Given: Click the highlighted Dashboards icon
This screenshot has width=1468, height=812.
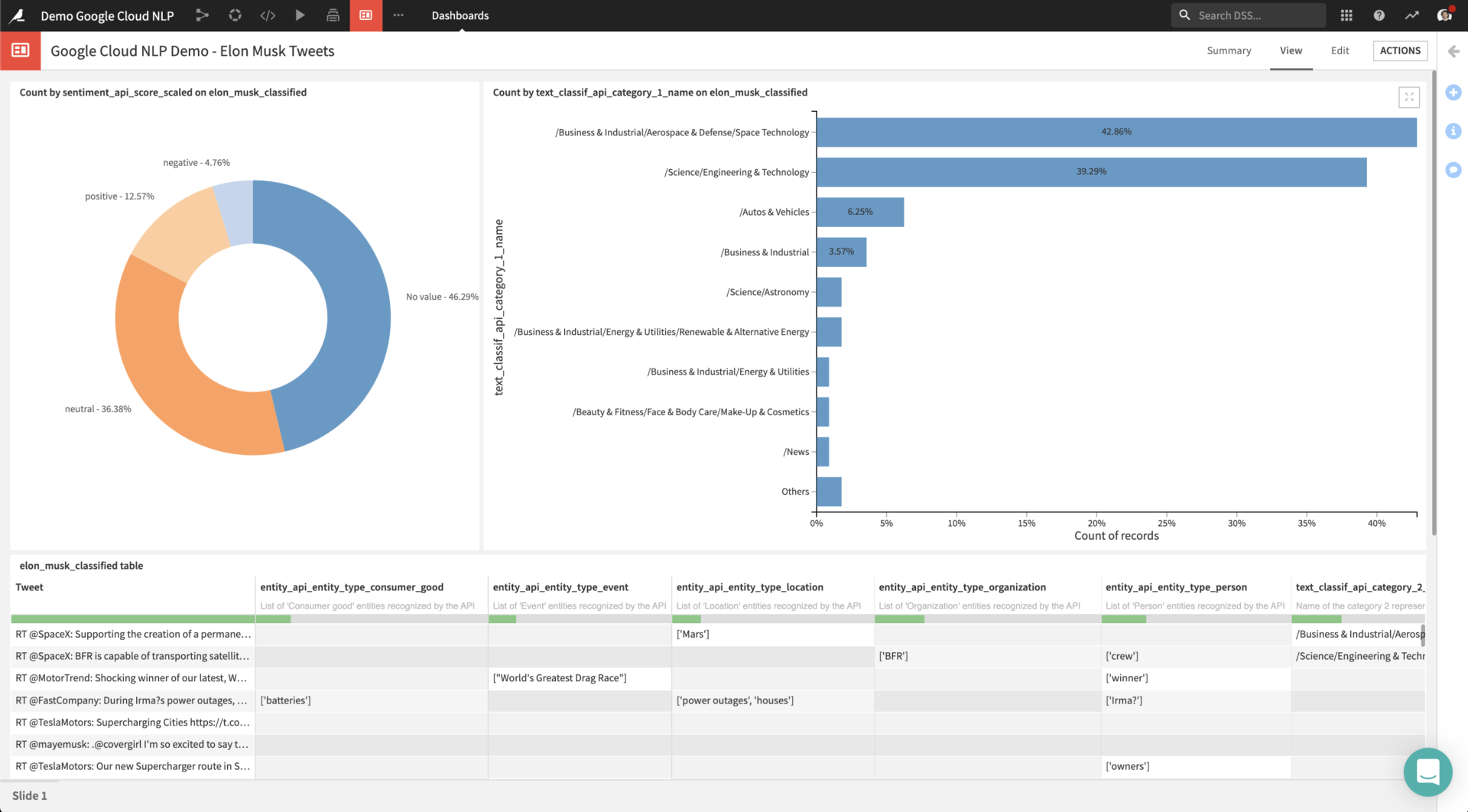Looking at the screenshot, I should (x=365, y=15).
